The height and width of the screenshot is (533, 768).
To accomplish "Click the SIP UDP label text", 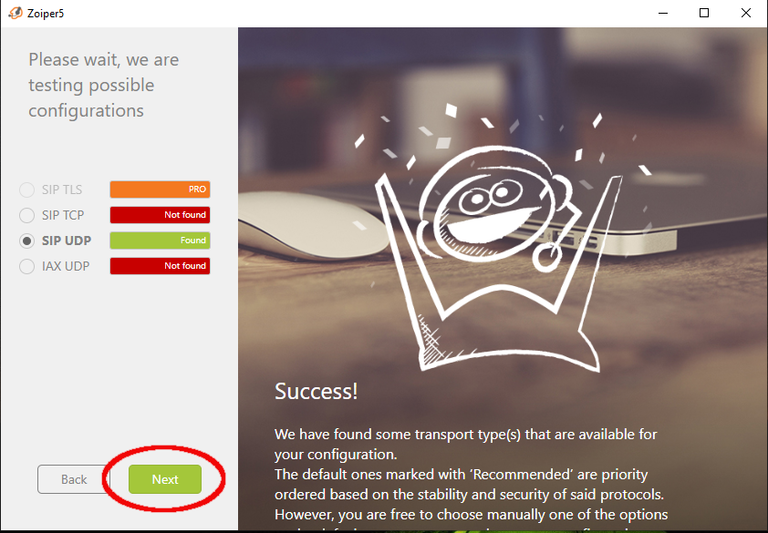I will (66, 241).
